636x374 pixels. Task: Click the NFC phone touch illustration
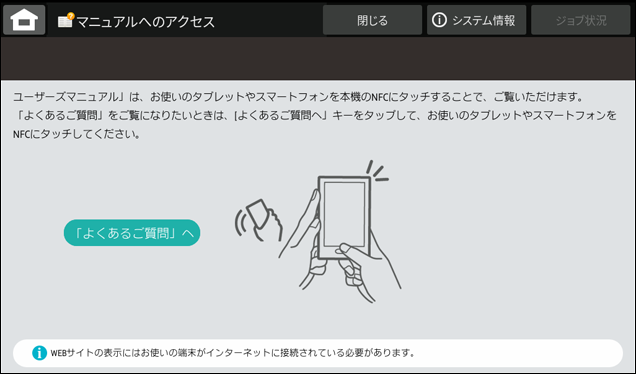[x=317, y=232]
